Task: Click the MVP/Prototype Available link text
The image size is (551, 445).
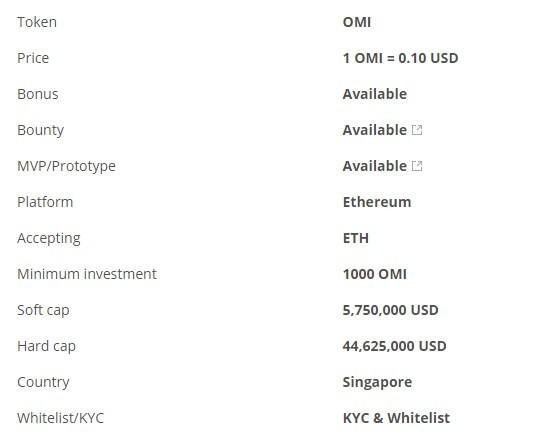Action: pos(375,166)
